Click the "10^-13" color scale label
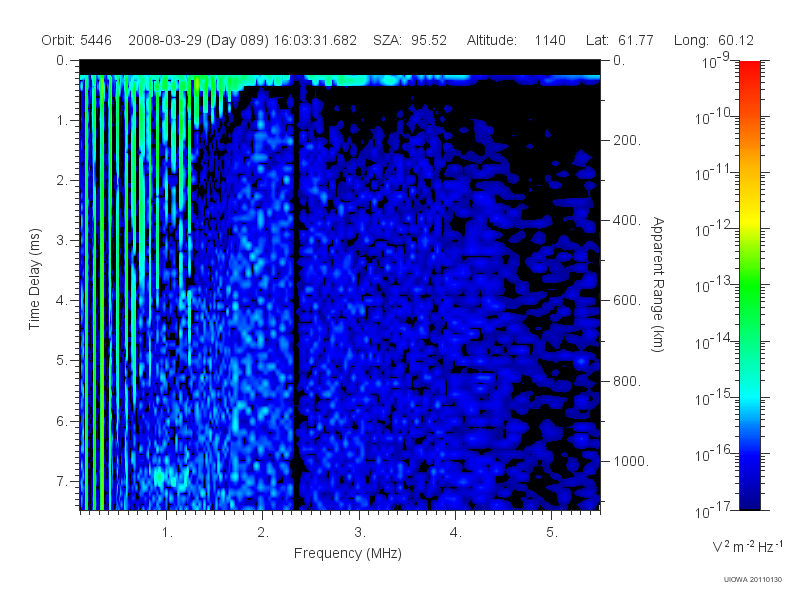The image size is (800, 600). [x=713, y=285]
